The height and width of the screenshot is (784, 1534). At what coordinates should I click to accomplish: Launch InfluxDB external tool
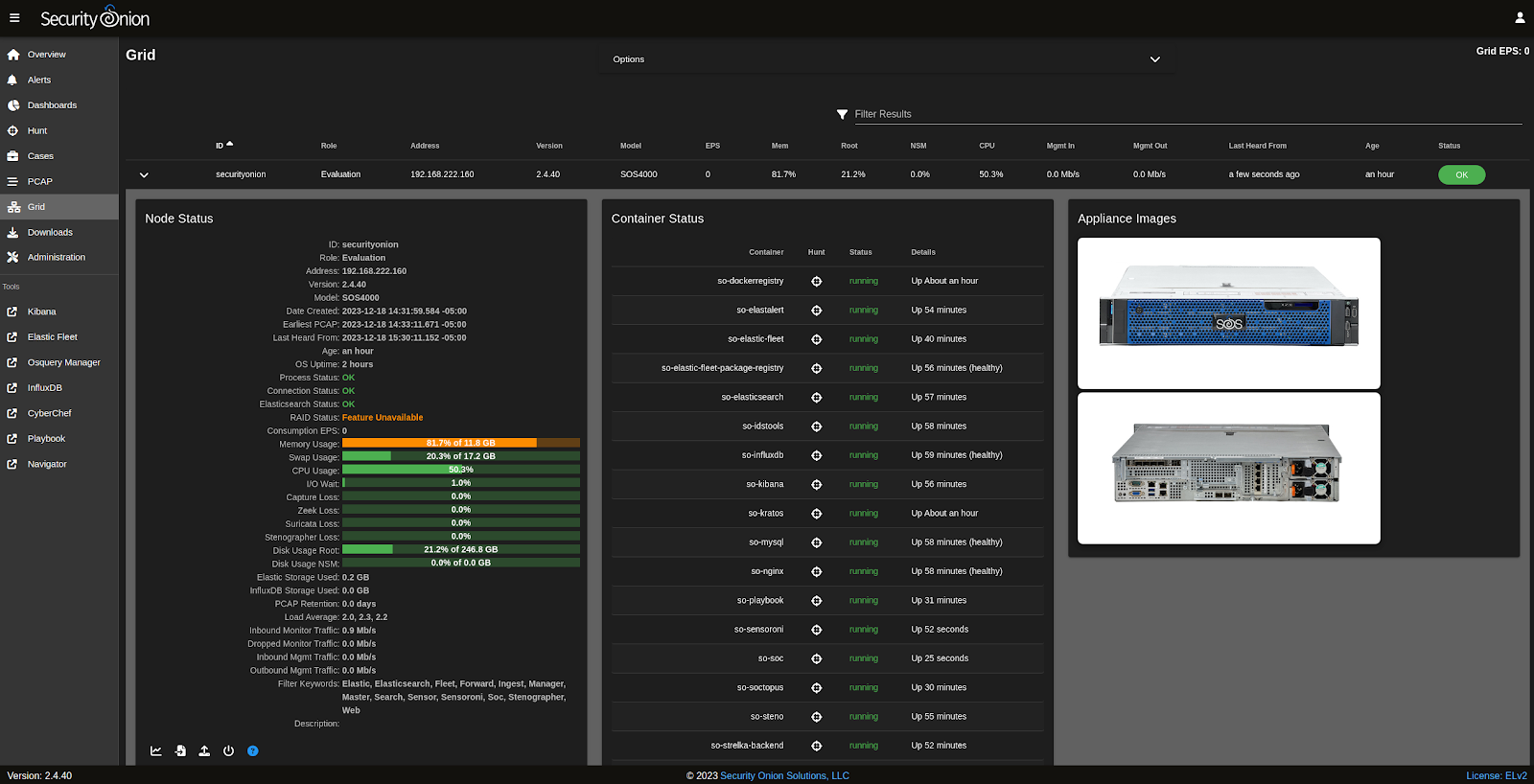(x=59, y=388)
